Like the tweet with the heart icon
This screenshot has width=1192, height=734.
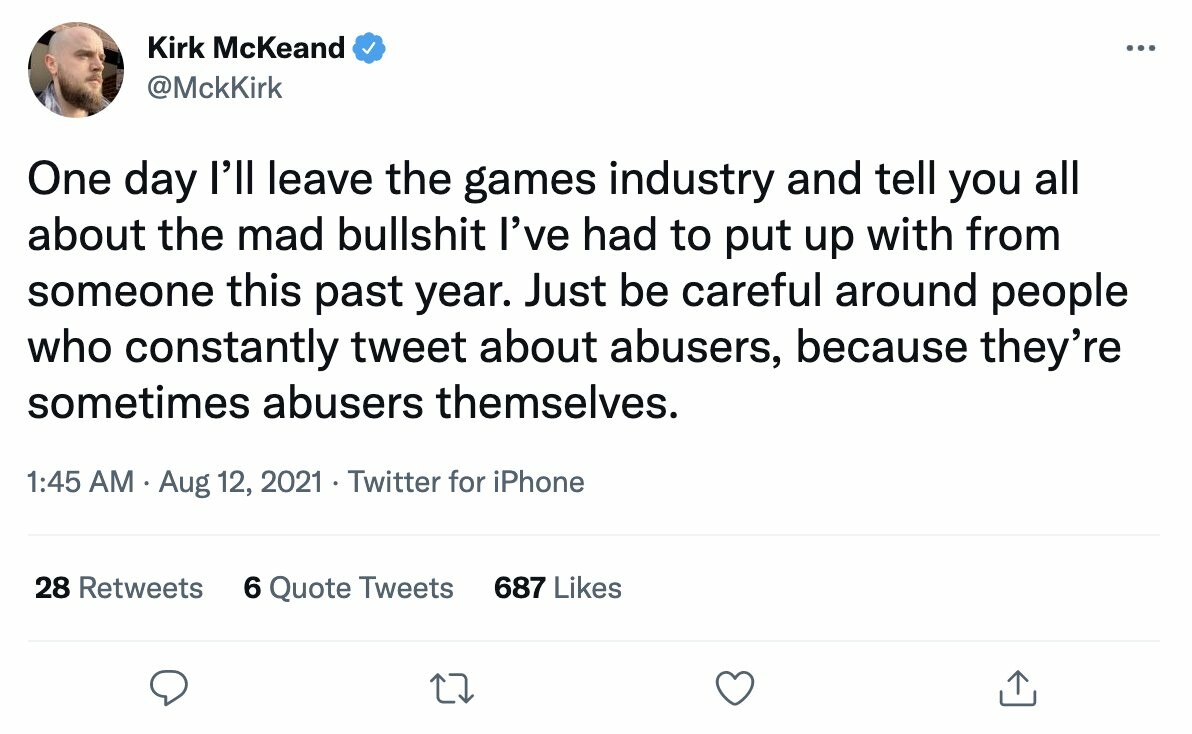(x=735, y=687)
